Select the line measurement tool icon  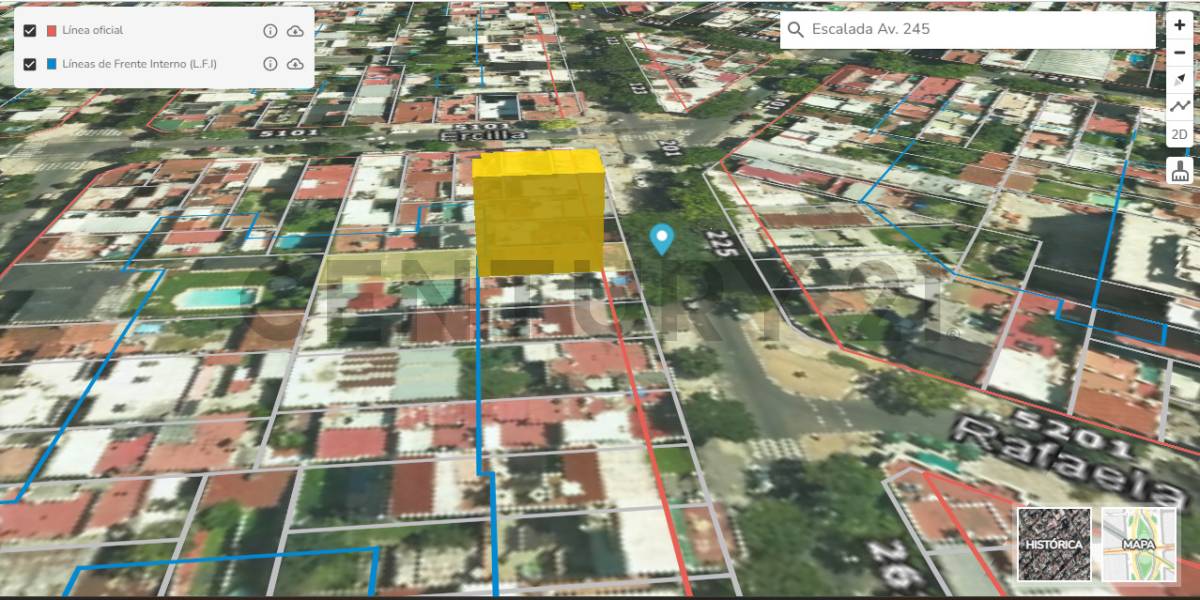pos(1180,106)
